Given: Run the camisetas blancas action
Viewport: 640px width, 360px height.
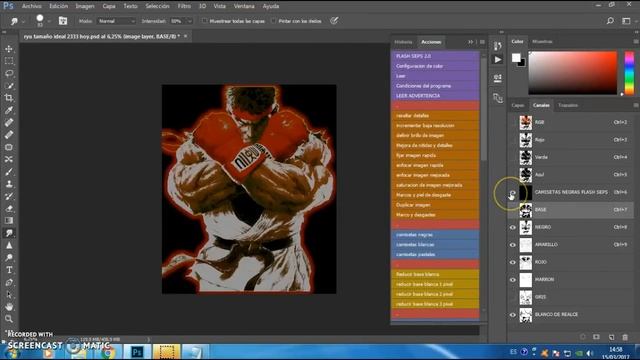Looking at the screenshot, I should (435, 244).
